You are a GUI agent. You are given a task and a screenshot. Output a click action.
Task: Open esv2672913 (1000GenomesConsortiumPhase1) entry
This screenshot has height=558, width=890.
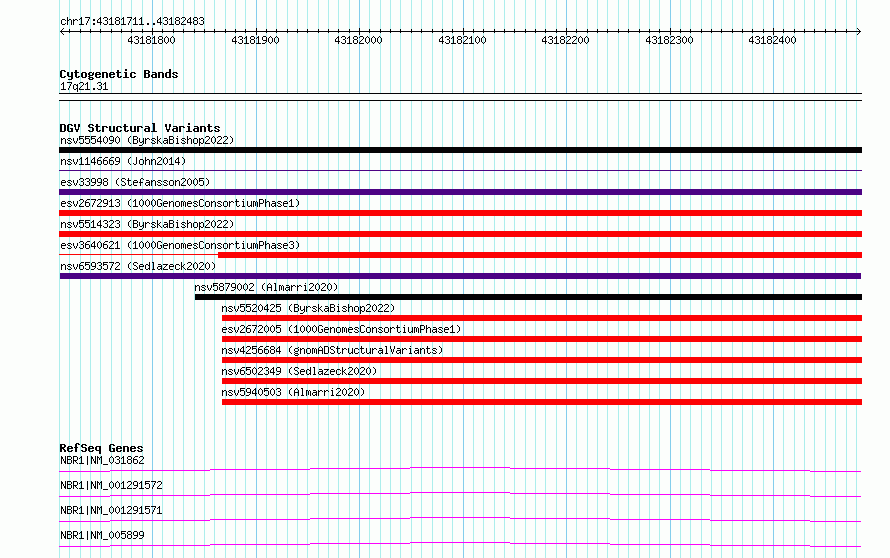pyautogui.click(x=180, y=203)
